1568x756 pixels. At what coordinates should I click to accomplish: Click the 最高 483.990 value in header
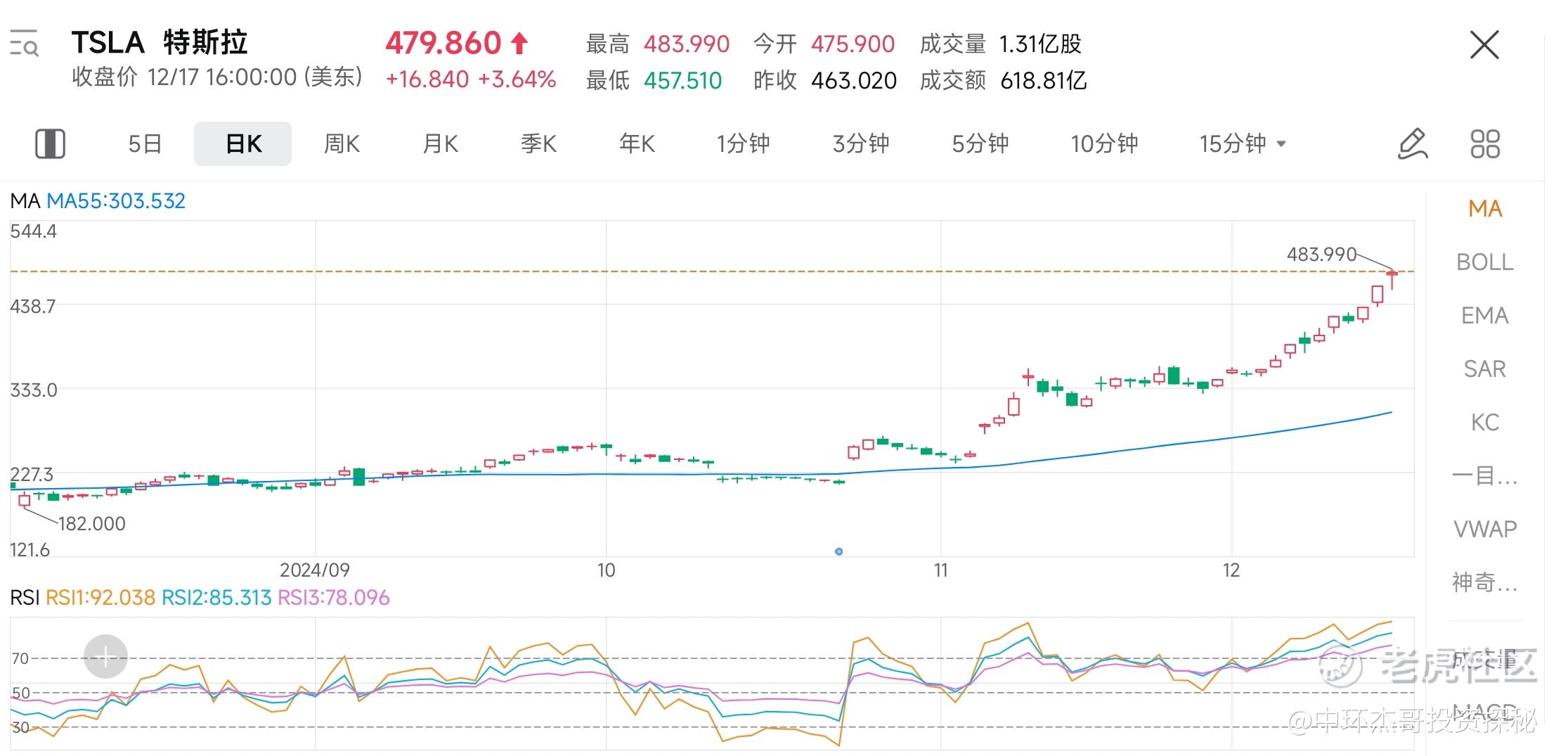coord(687,44)
